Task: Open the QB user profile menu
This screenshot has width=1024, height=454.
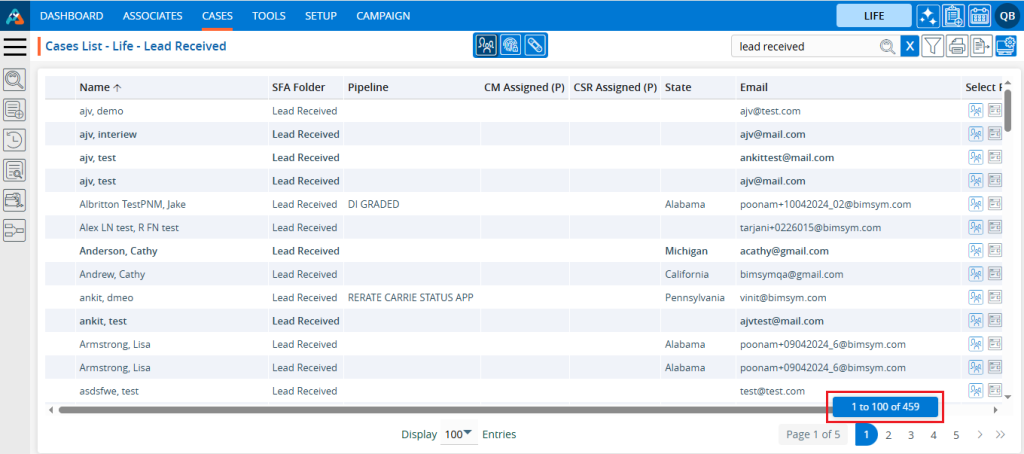Action: click(x=1006, y=16)
